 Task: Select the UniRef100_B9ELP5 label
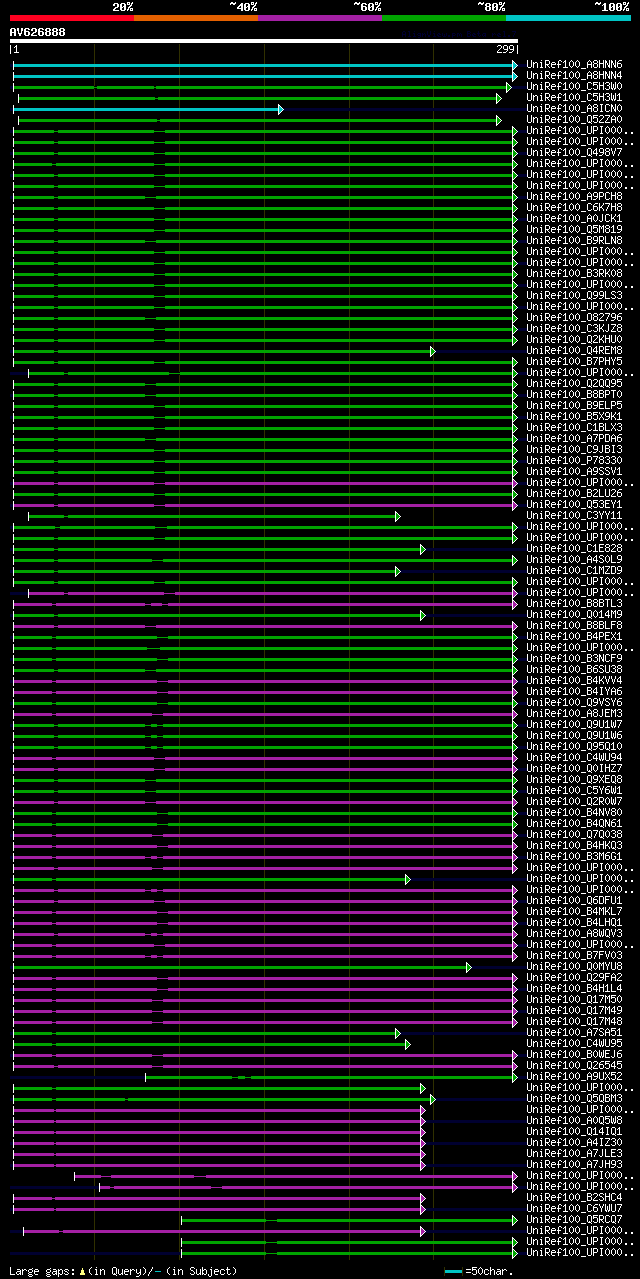tap(574, 406)
